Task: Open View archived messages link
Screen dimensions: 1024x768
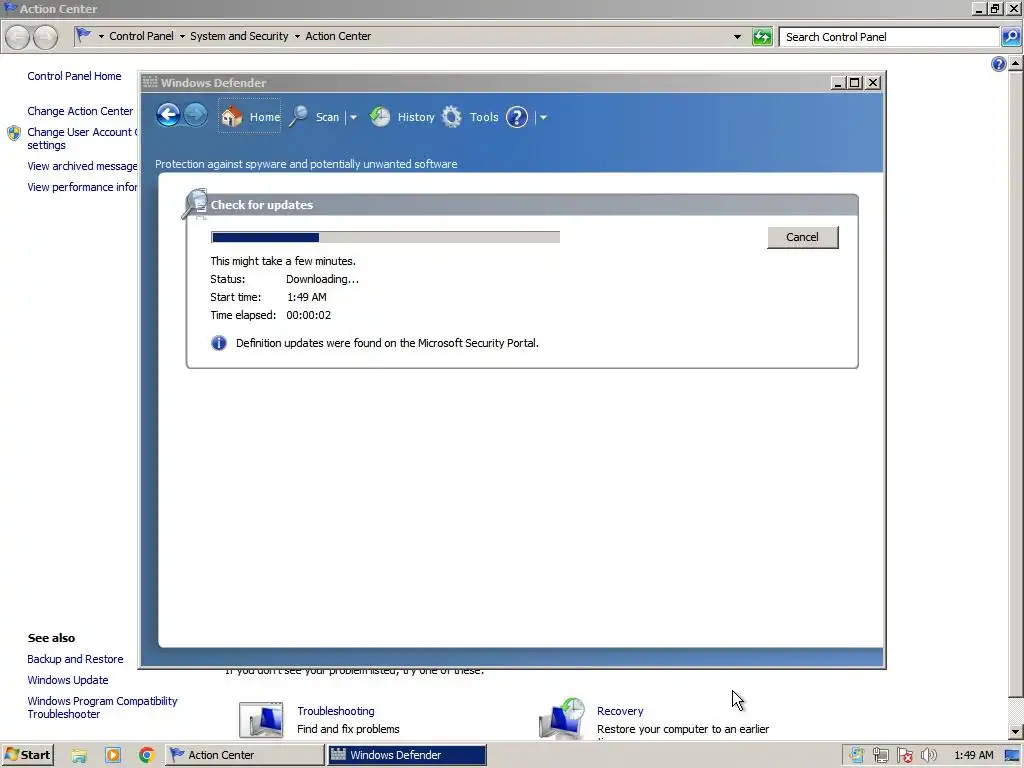Action: pos(82,166)
